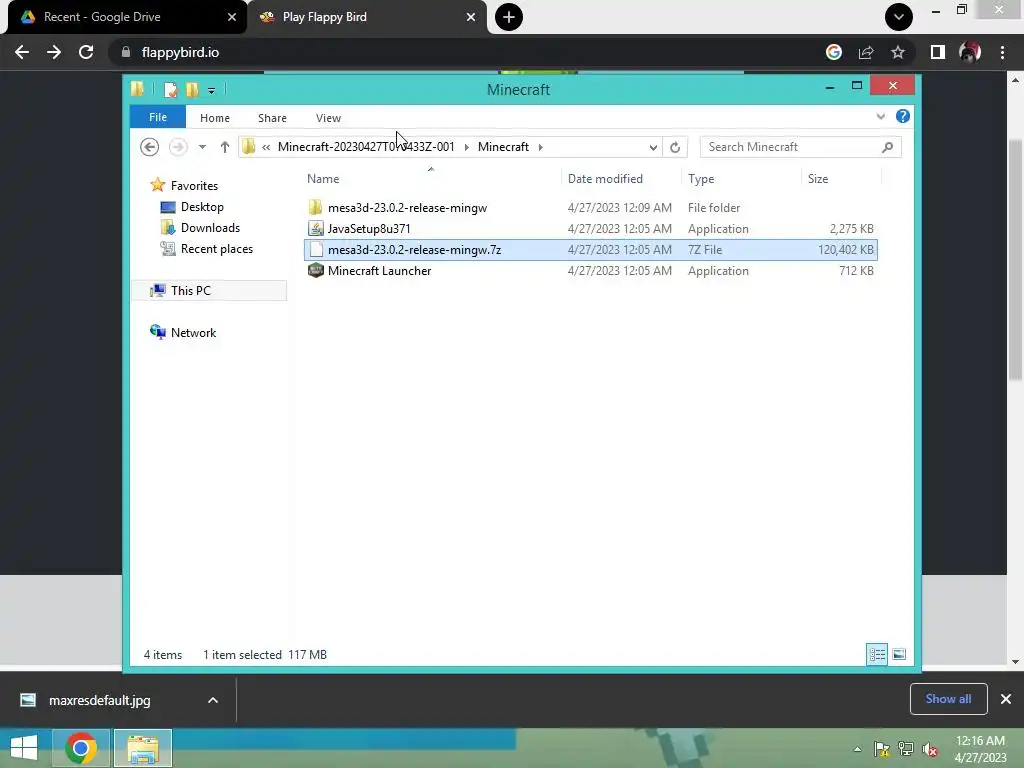1024x768 pixels.
Task: Switch to Details view layout
Action: 876,654
